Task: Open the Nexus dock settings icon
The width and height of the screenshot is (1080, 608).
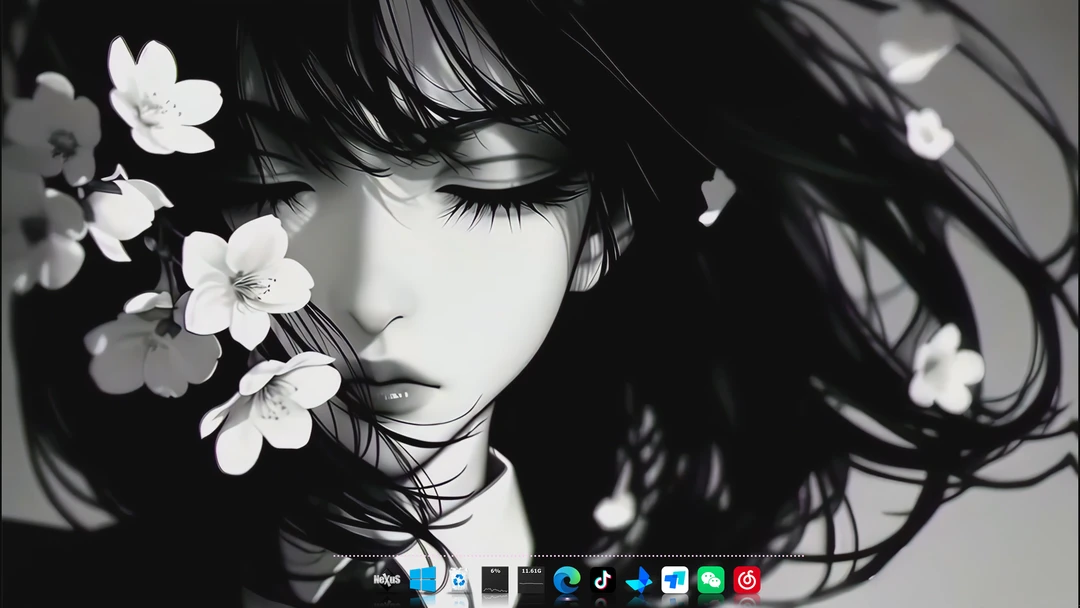Action: (x=387, y=580)
